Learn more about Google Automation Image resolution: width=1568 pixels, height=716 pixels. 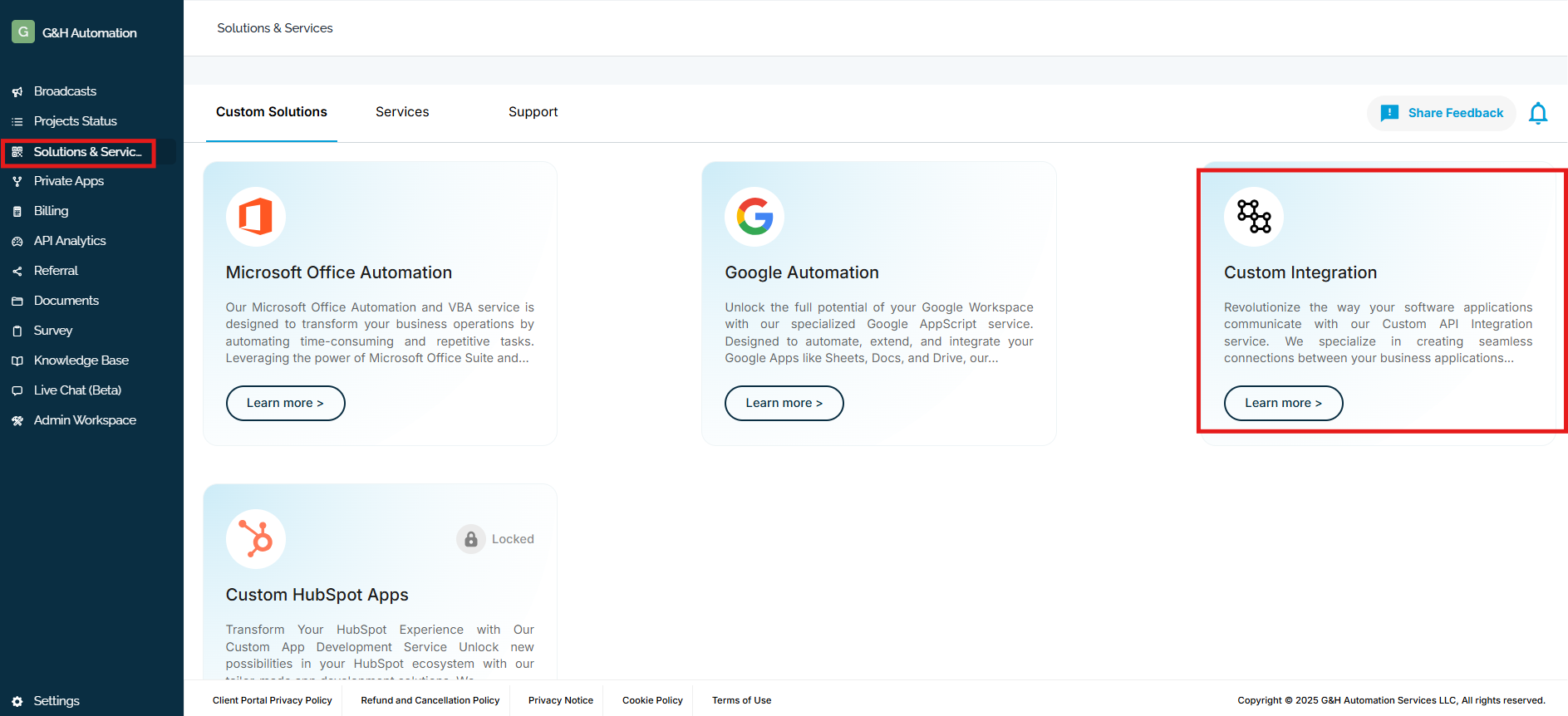click(784, 403)
